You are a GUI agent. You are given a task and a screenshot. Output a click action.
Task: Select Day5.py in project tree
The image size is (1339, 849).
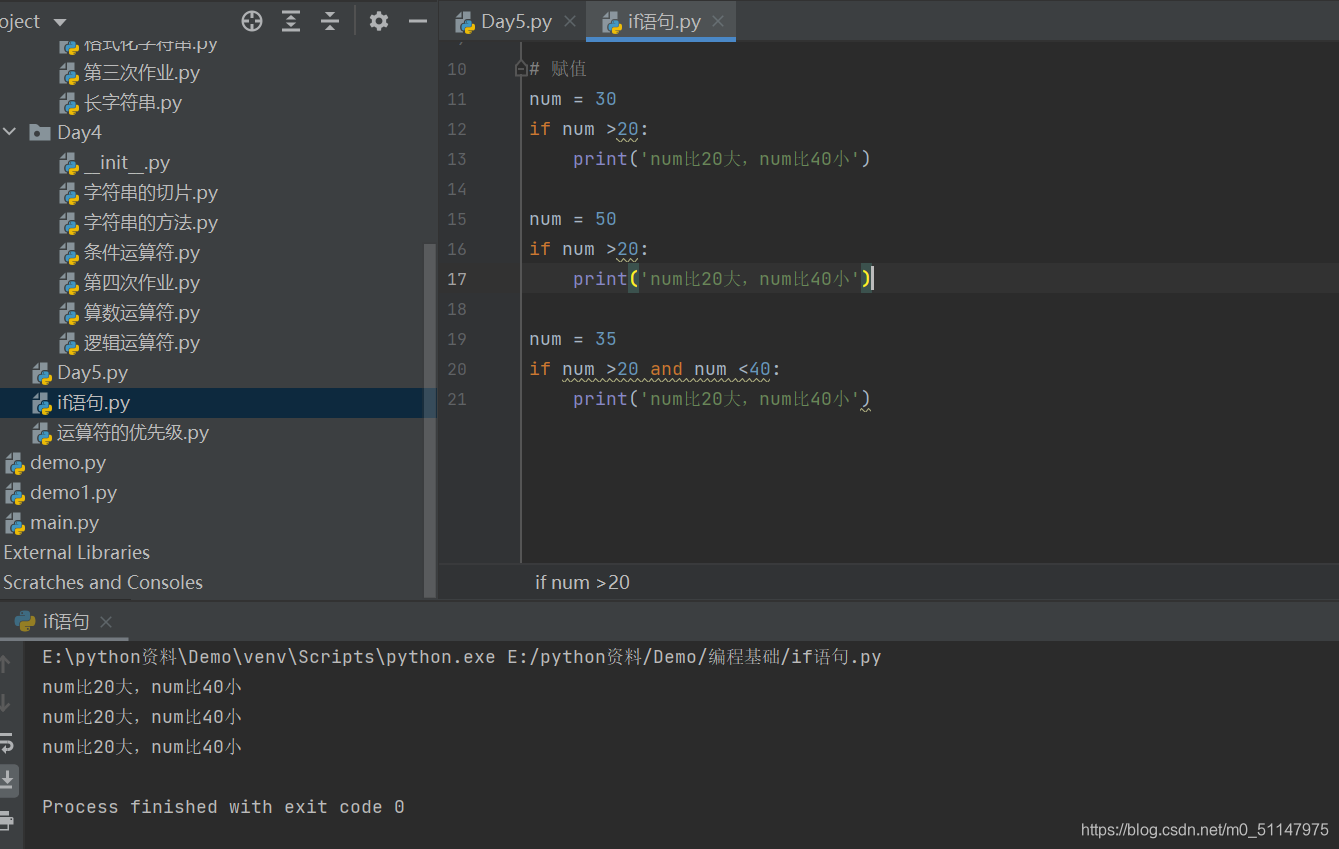tap(92, 373)
